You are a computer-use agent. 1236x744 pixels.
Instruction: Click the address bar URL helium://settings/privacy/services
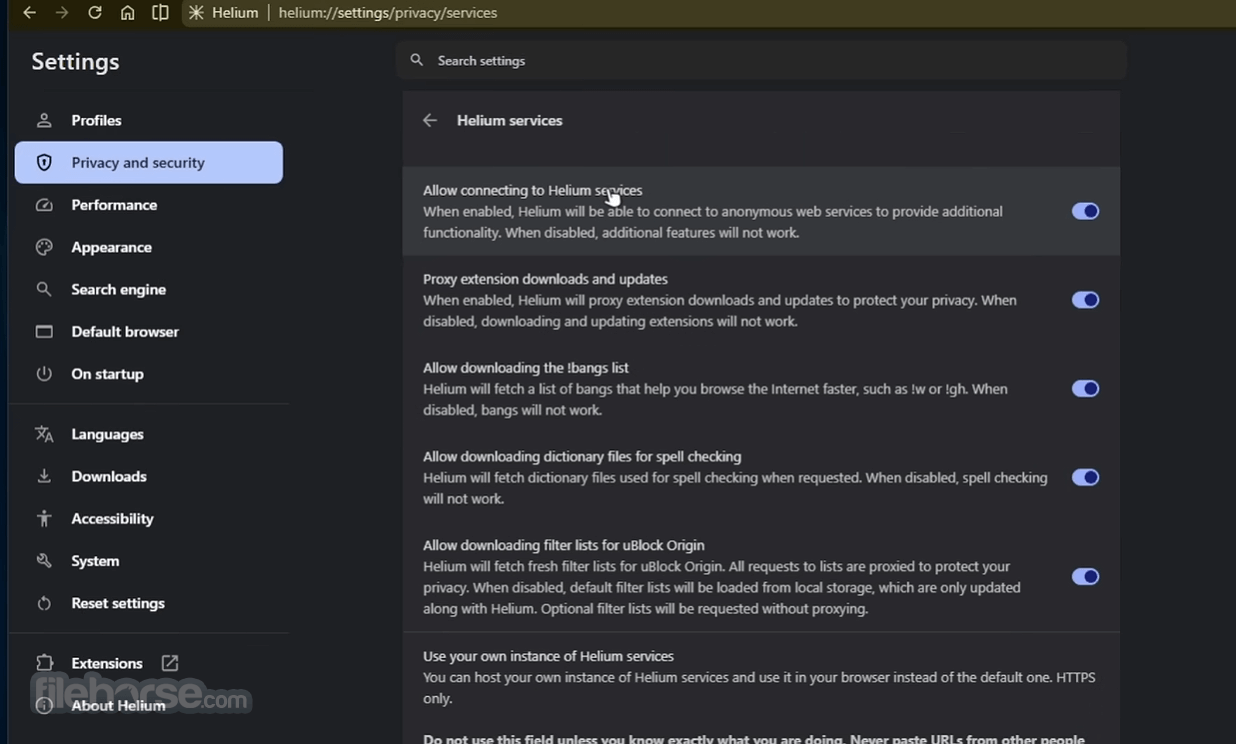[x=387, y=12]
